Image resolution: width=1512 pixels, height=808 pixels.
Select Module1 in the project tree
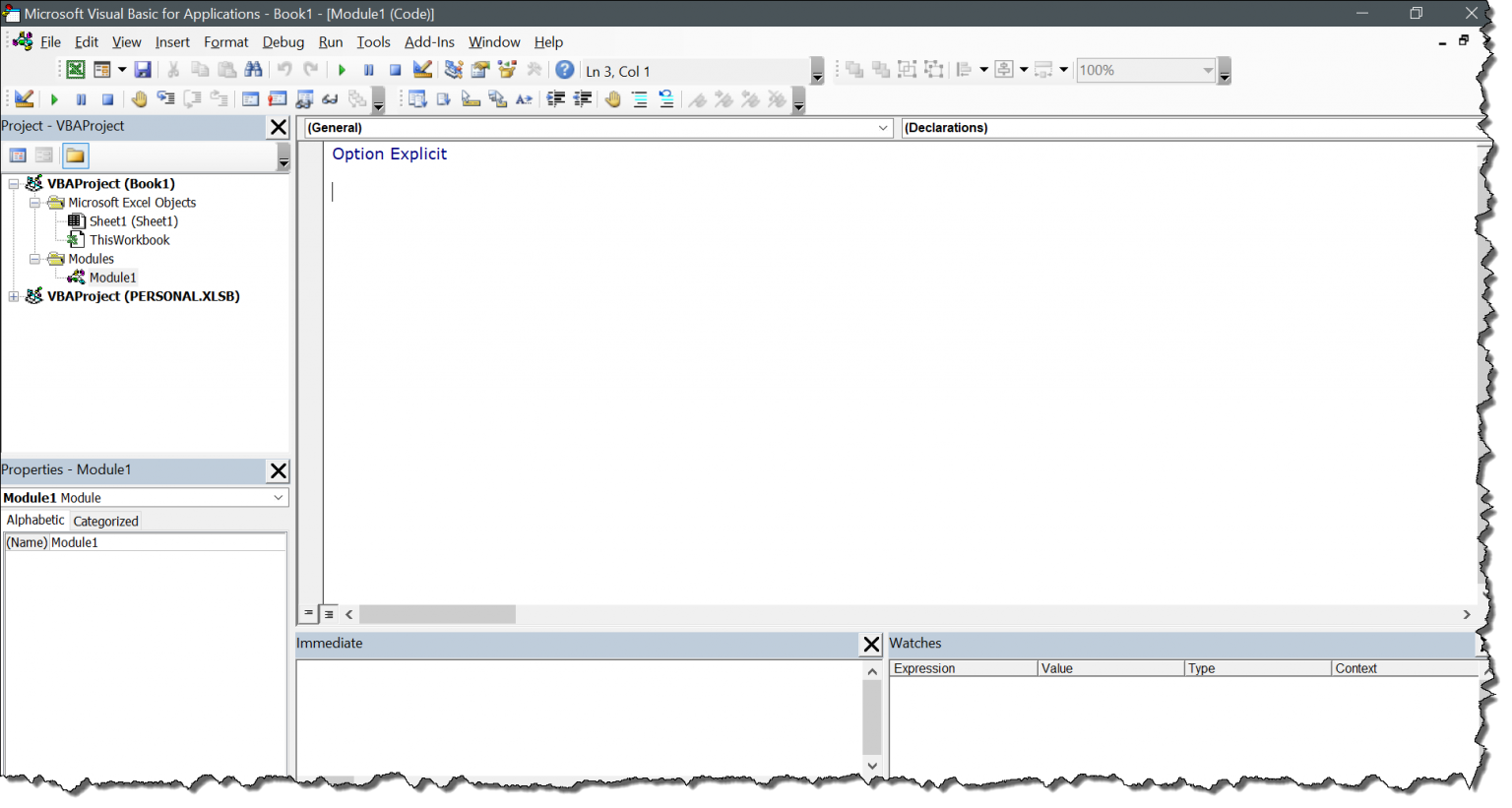pos(111,277)
